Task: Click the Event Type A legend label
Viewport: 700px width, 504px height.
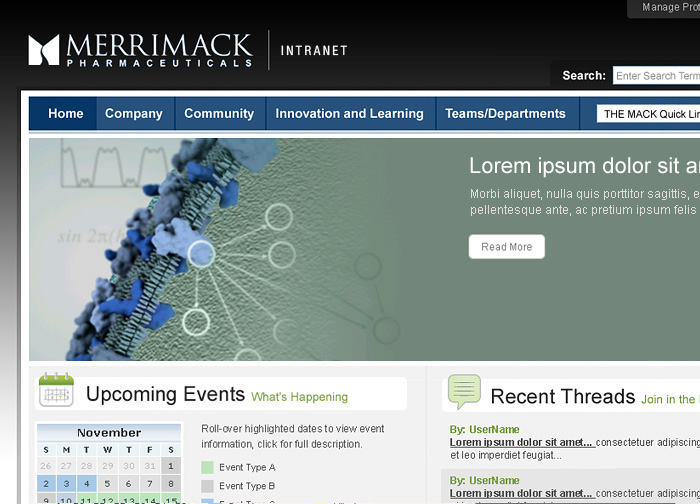Action: 247,467
